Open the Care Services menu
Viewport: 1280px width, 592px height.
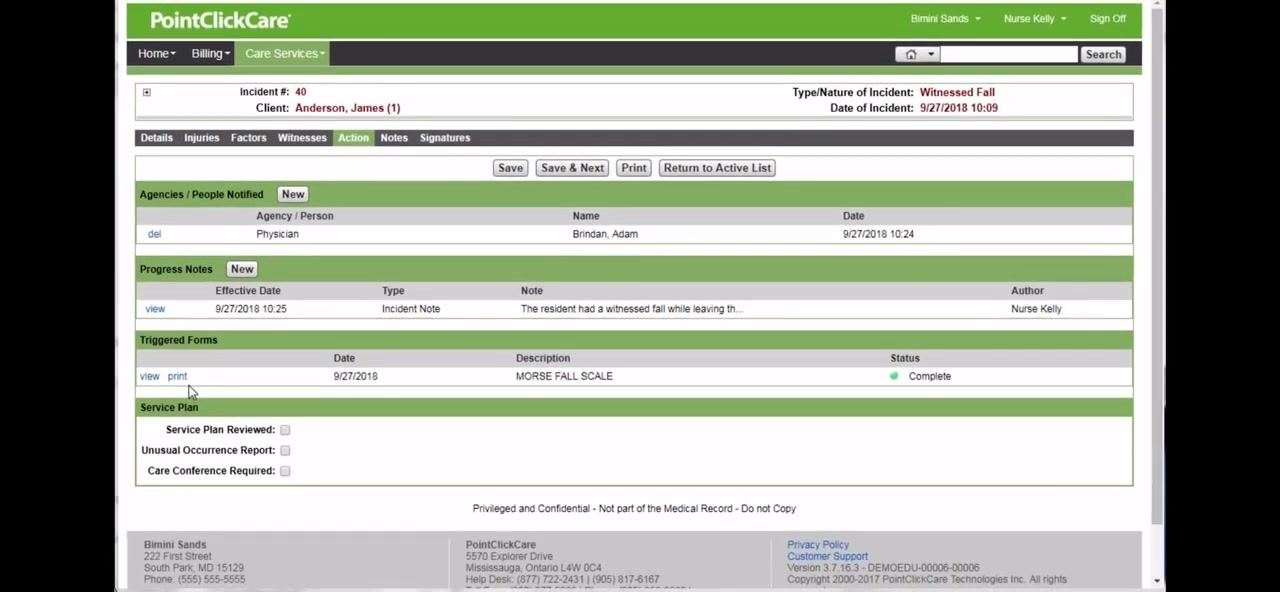pos(284,53)
